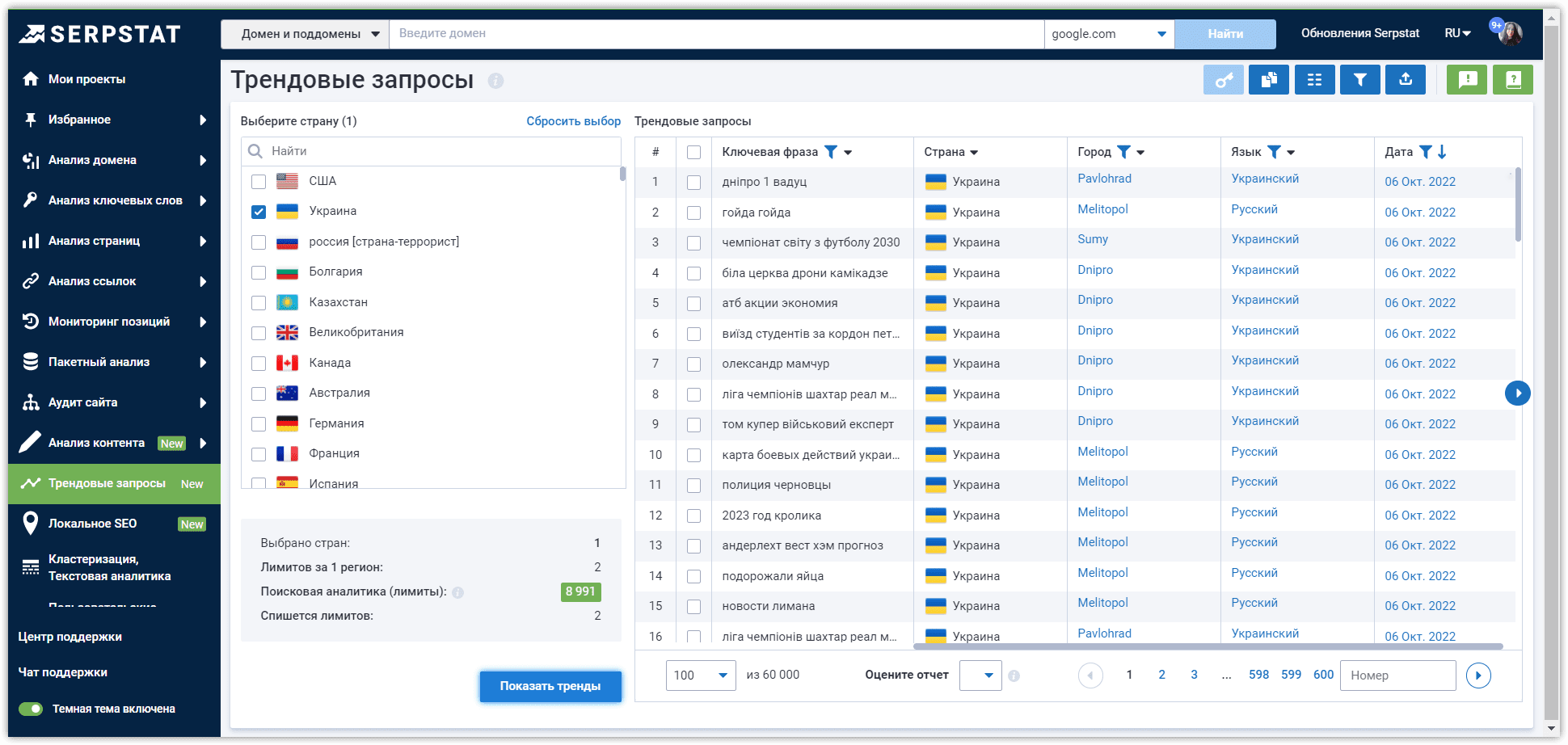The height and width of the screenshot is (745, 1568).
Task: Click the filter icon on Язык column
Action: click(x=1274, y=152)
